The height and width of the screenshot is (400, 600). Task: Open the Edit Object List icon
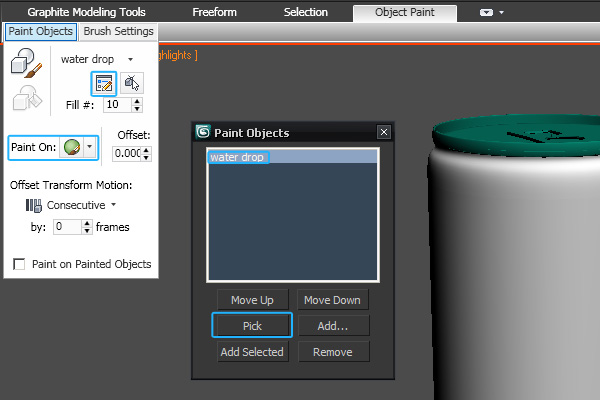[104, 83]
